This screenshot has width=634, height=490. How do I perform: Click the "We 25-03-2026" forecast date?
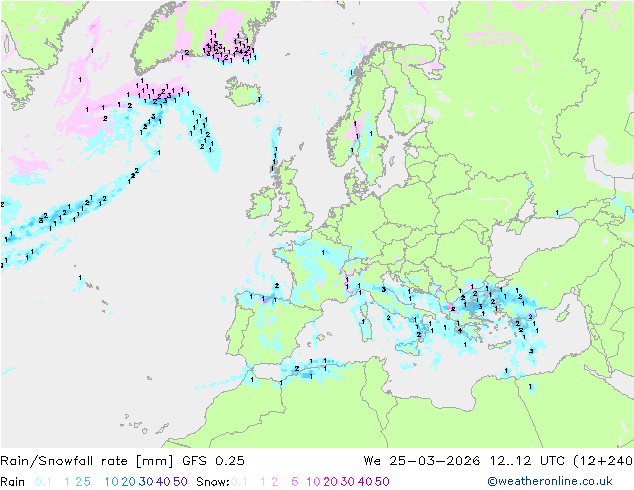(422, 460)
